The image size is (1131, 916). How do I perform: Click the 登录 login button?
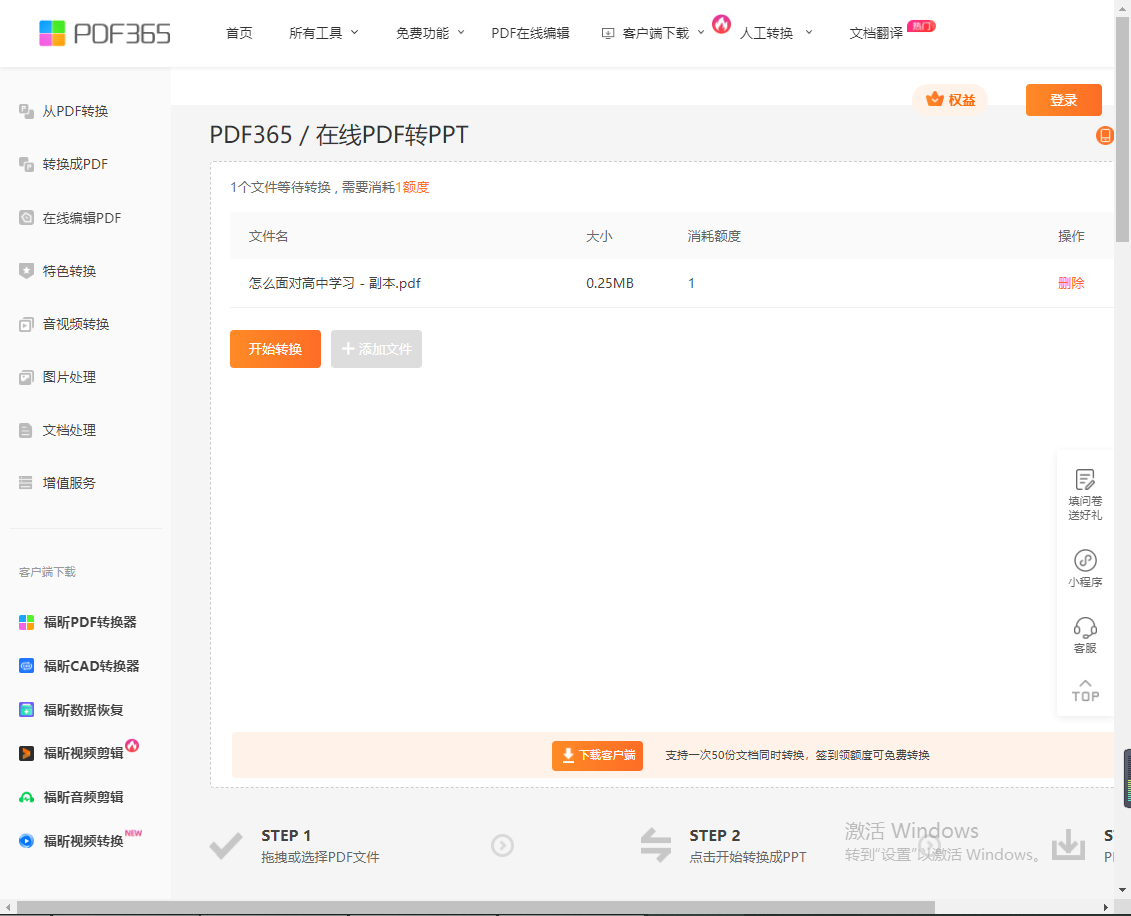[1063, 100]
